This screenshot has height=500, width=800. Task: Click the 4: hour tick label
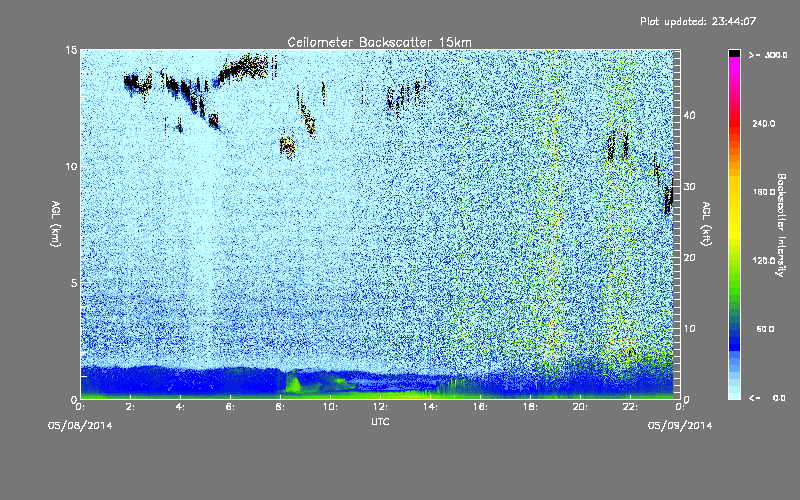[181, 407]
